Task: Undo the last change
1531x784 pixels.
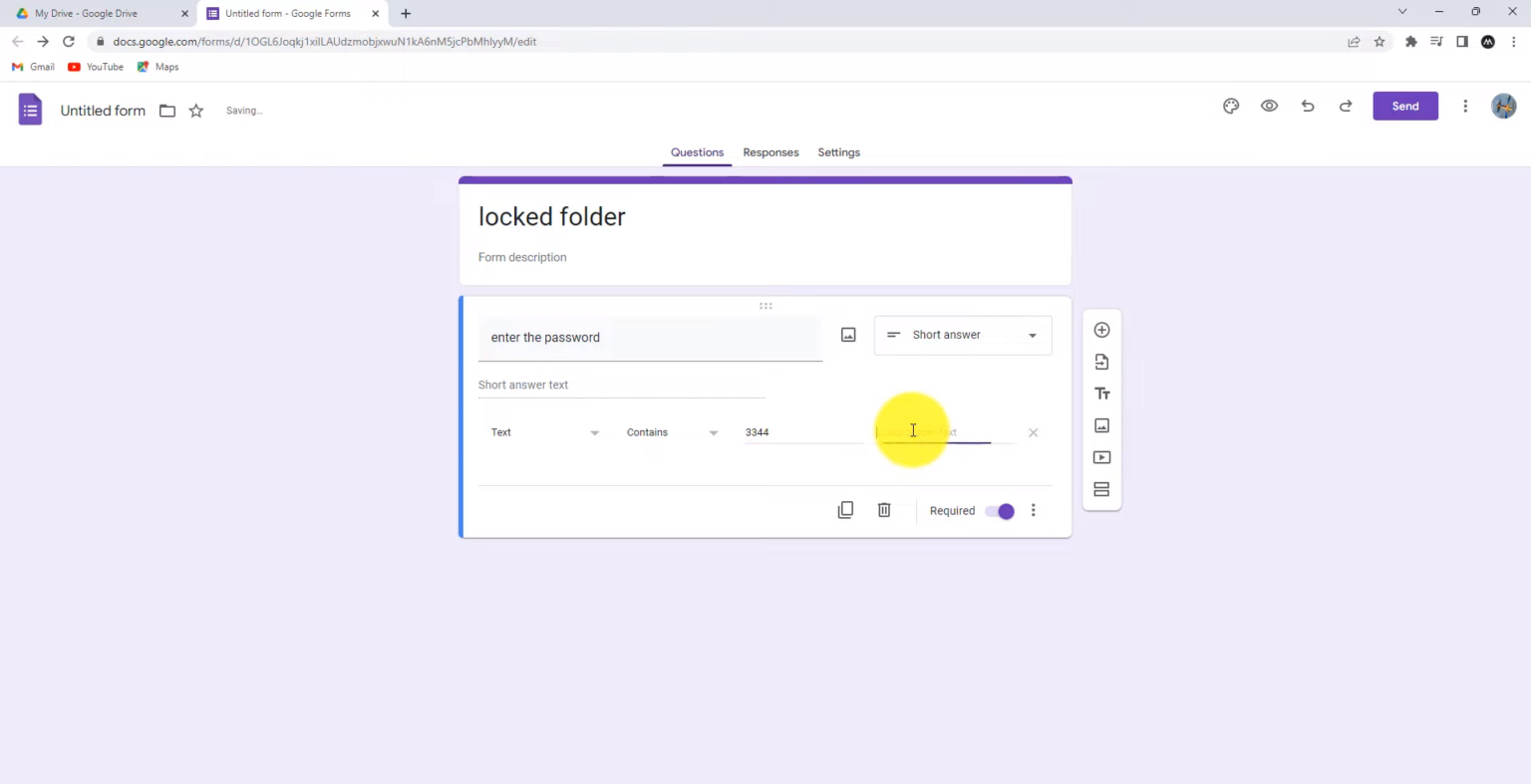Action: point(1308,107)
